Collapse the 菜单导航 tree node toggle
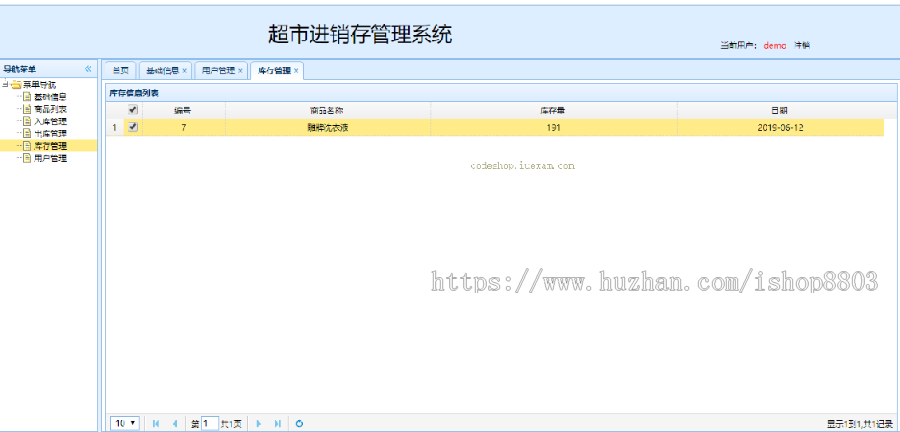The image size is (900, 432). [x=5, y=85]
